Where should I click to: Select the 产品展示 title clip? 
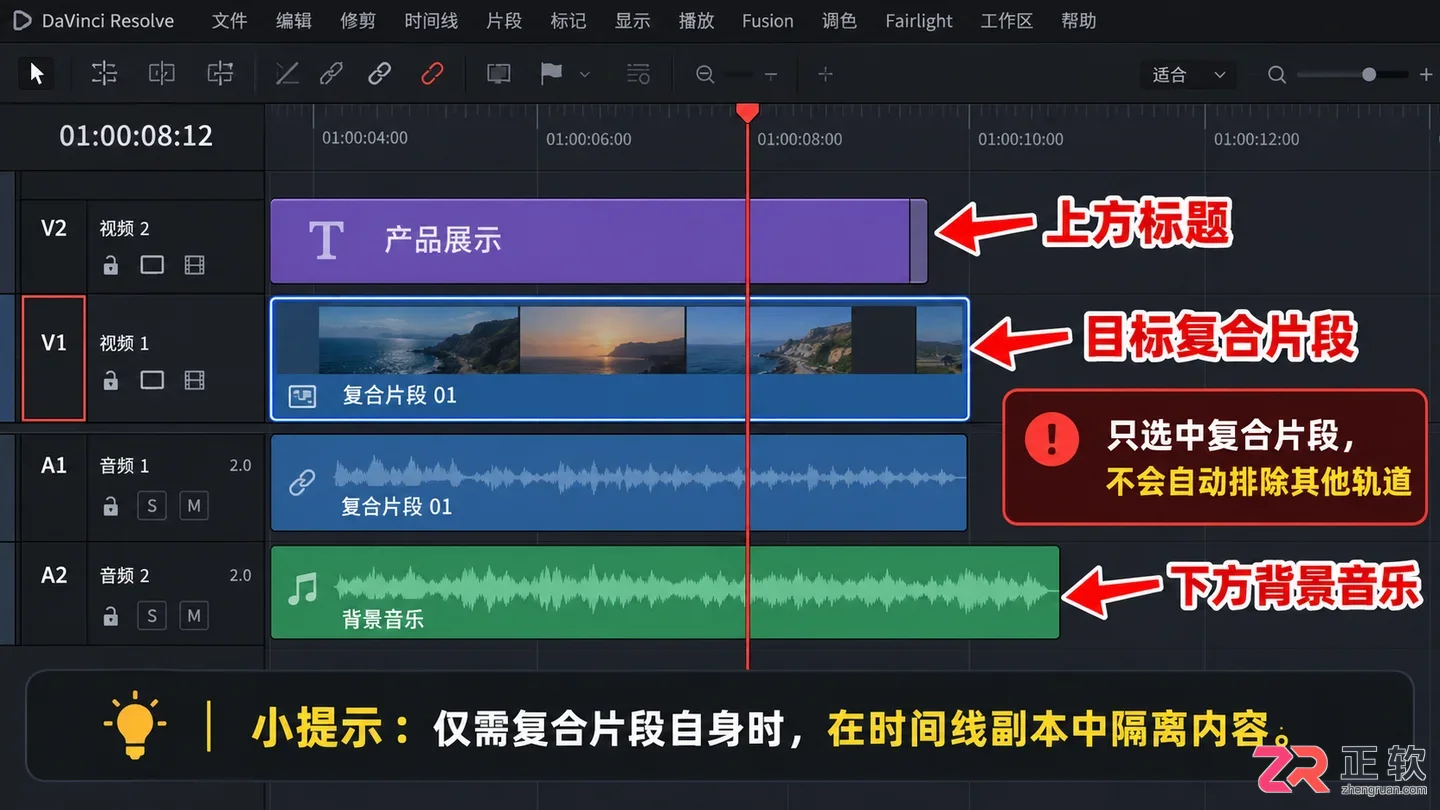(x=598, y=241)
